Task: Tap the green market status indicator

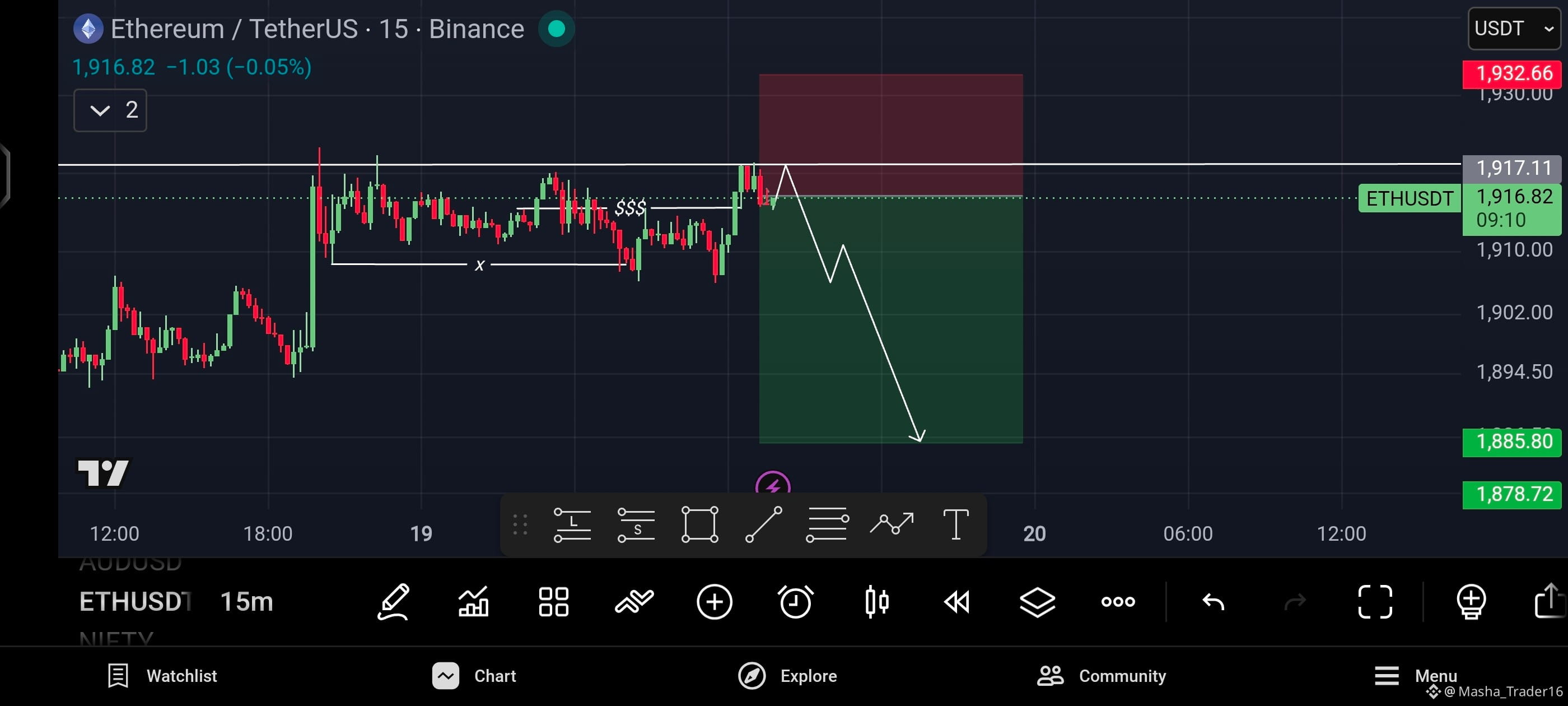Action: [556, 29]
